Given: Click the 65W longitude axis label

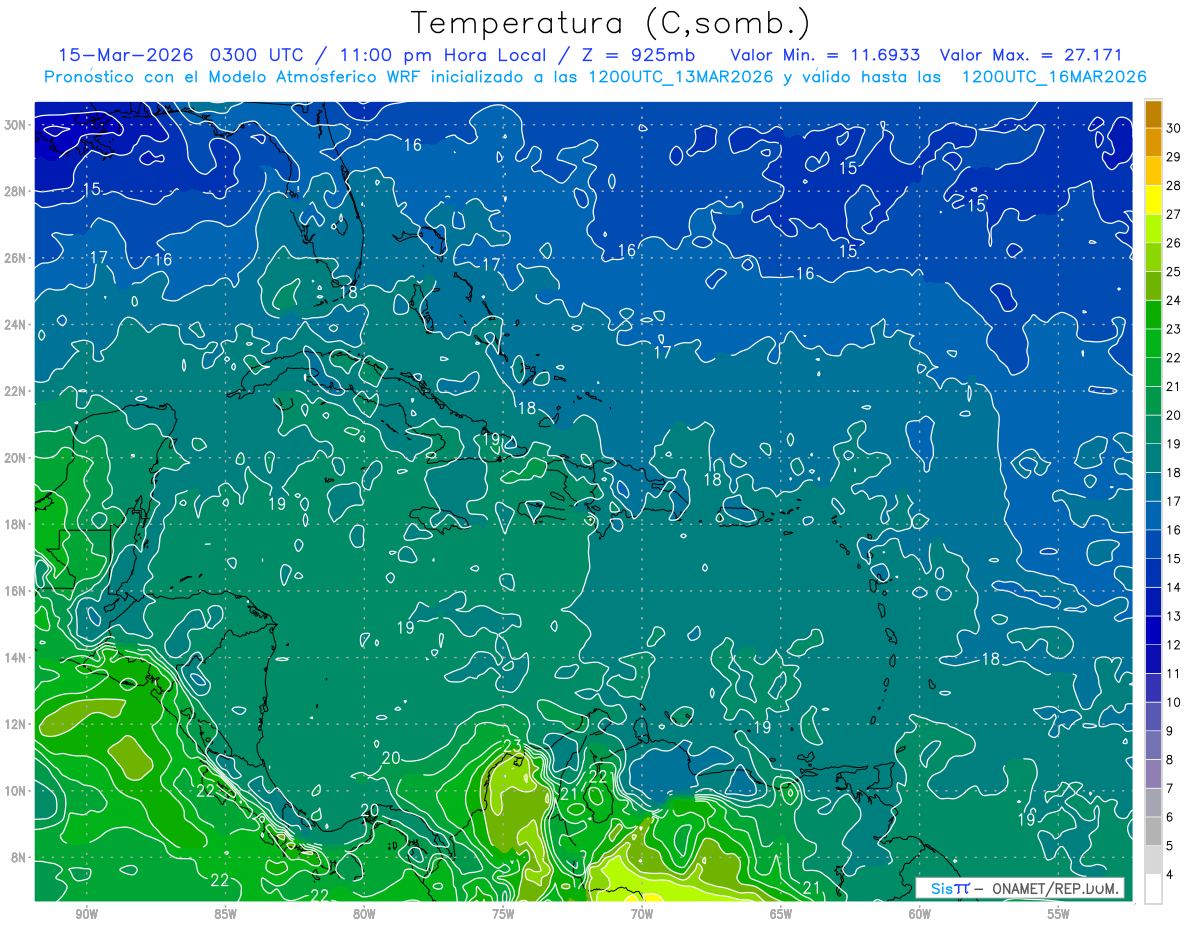Looking at the screenshot, I should coord(781,914).
